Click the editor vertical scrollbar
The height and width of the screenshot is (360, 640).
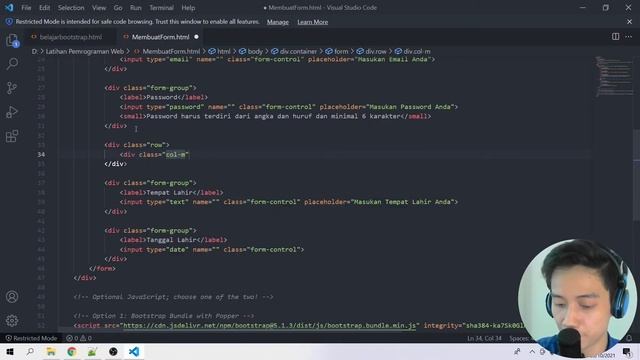(x=636, y=176)
